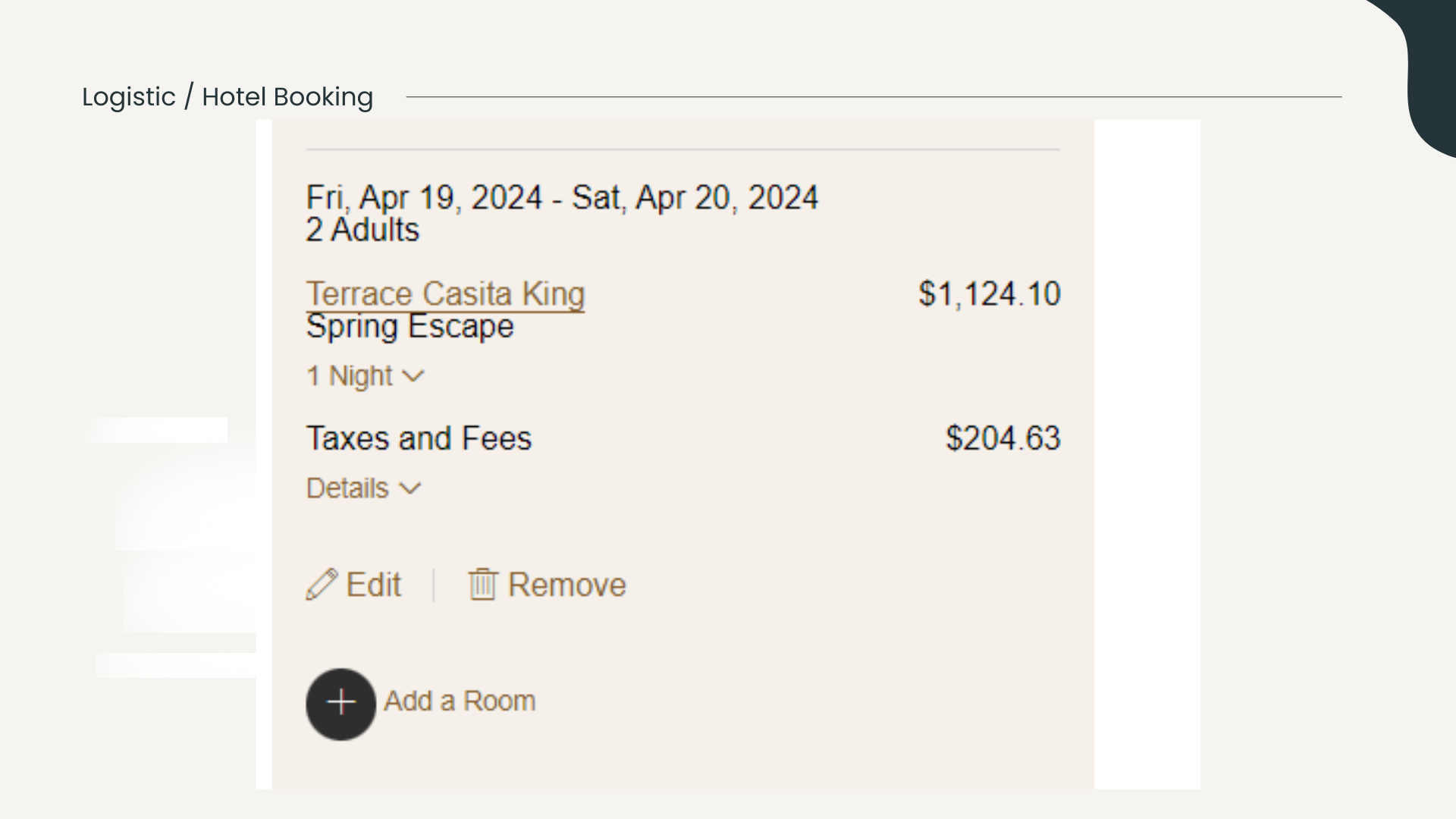Show the Taxes and Fees Details
This screenshot has width=1456, height=819.
362,488
